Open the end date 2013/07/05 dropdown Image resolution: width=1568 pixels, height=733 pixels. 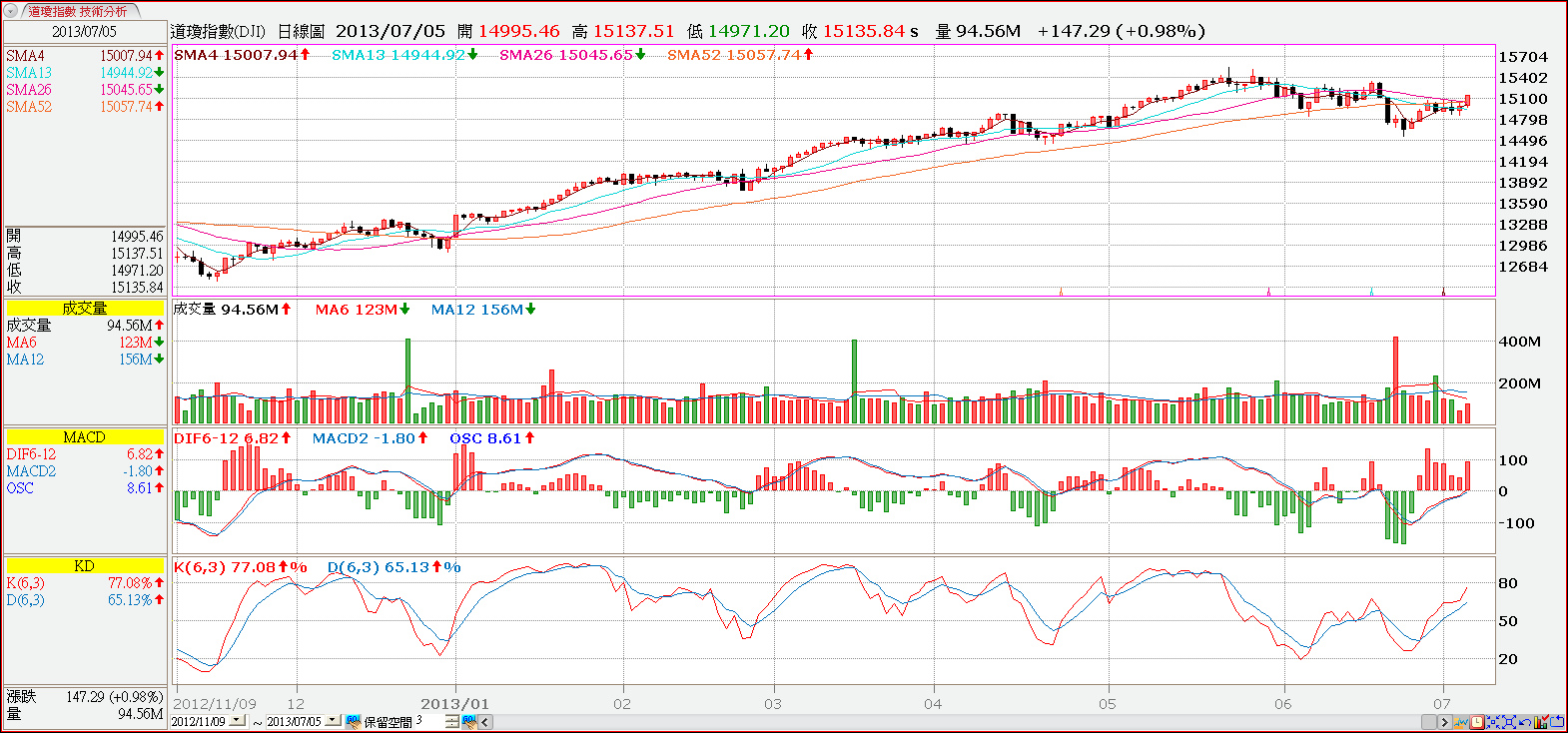pyautogui.click(x=332, y=720)
